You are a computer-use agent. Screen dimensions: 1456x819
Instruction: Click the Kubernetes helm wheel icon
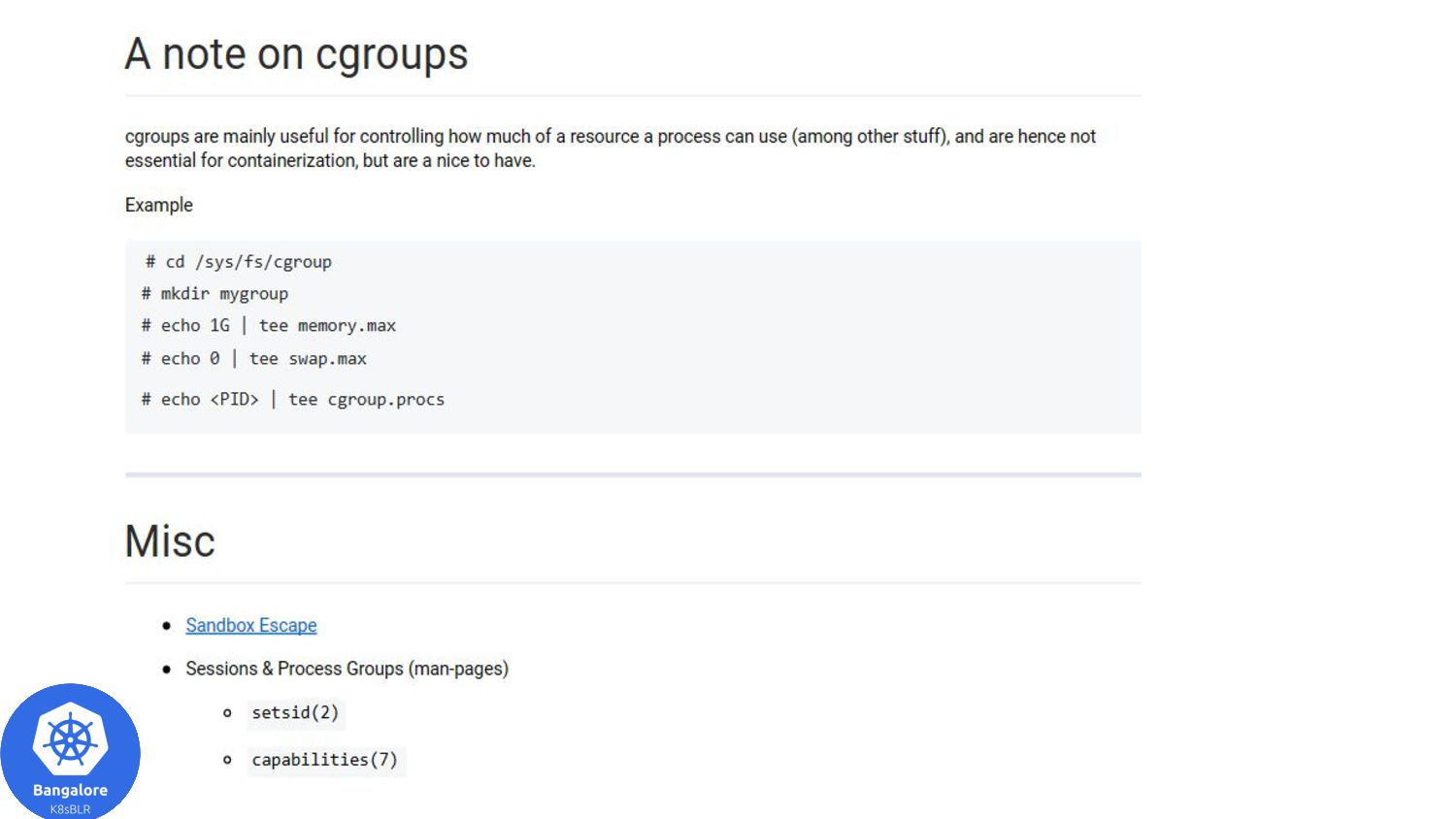click(x=70, y=741)
